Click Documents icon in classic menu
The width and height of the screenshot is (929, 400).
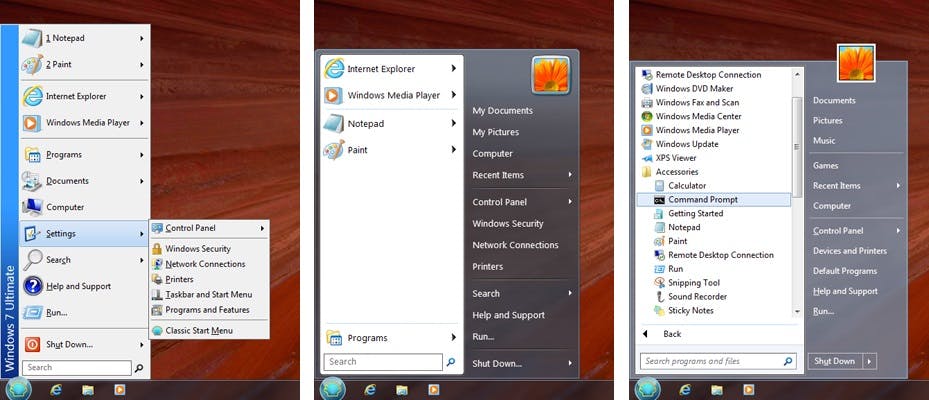(x=33, y=181)
